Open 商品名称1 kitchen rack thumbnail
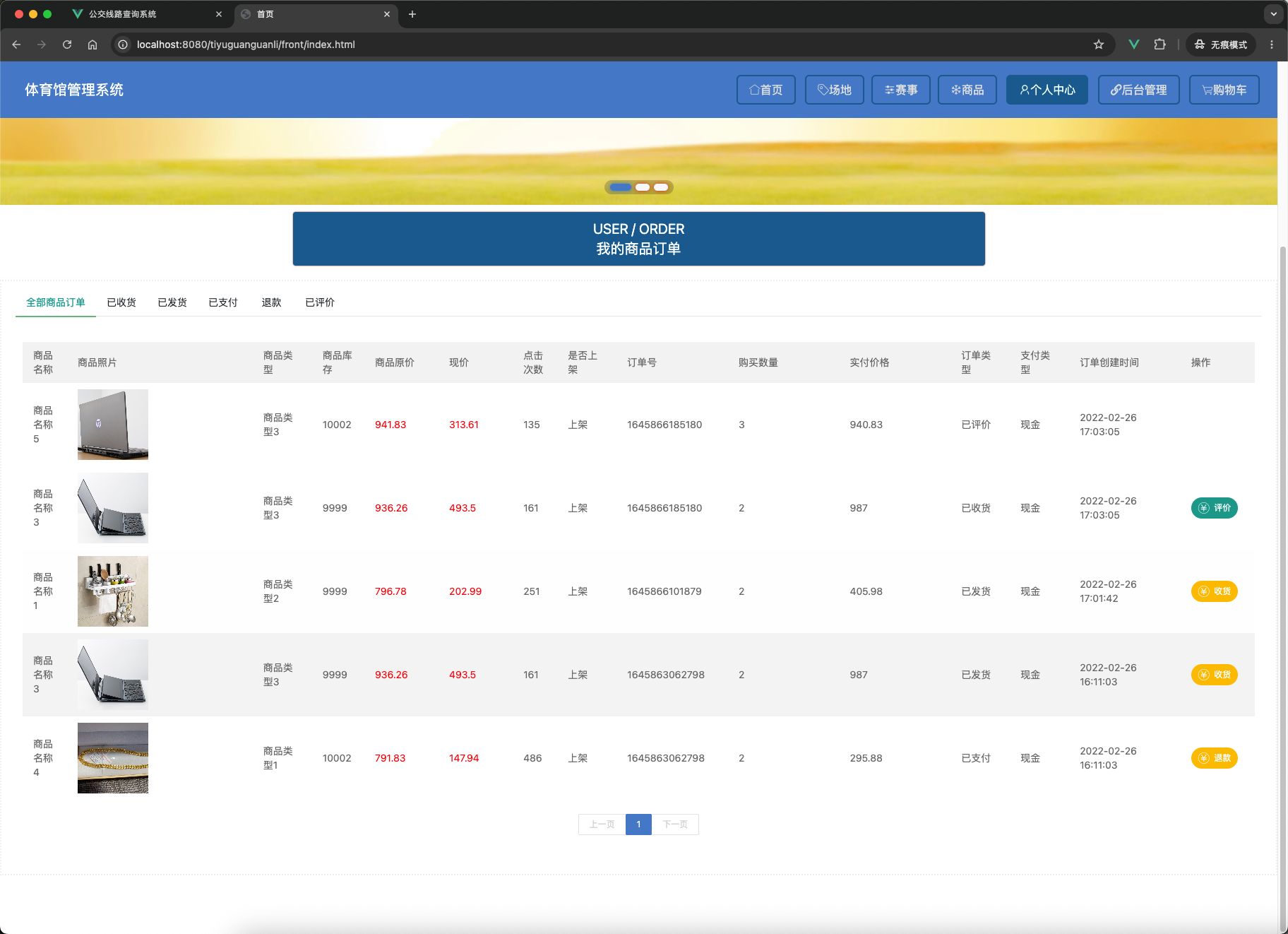 (x=113, y=591)
